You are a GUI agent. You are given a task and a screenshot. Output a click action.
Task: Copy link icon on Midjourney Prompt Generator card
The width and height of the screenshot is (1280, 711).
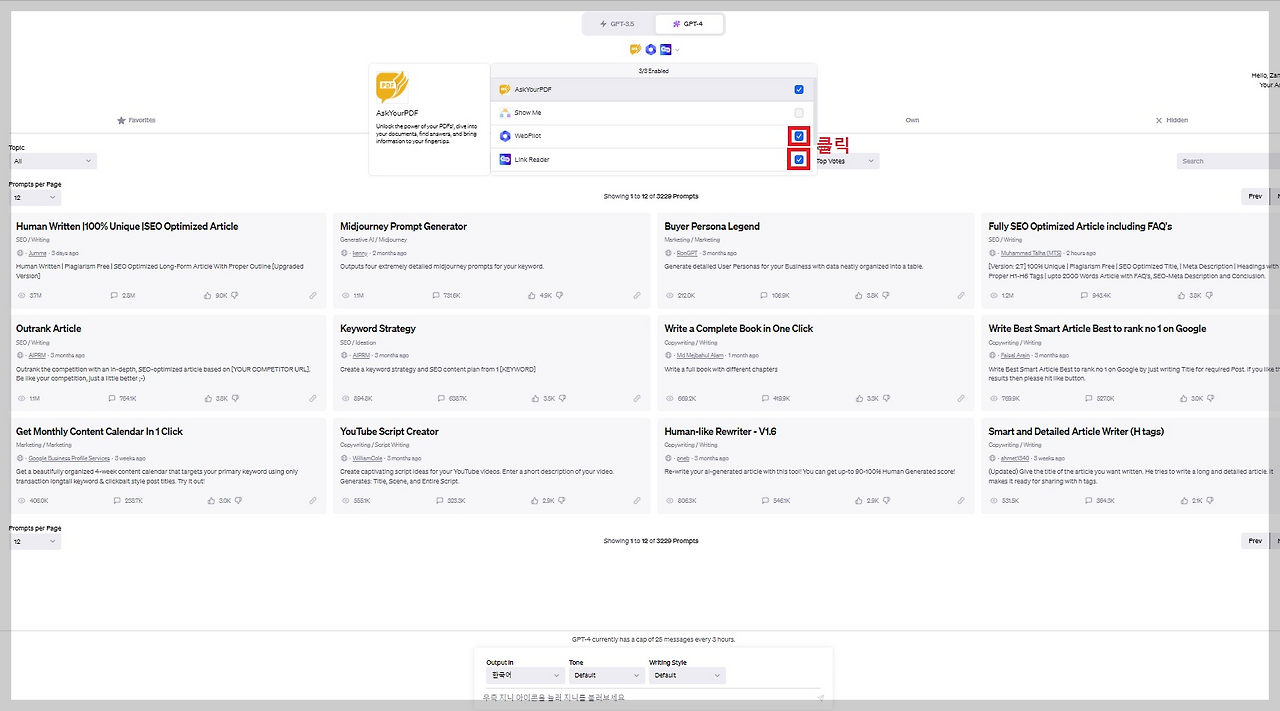coord(637,296)
